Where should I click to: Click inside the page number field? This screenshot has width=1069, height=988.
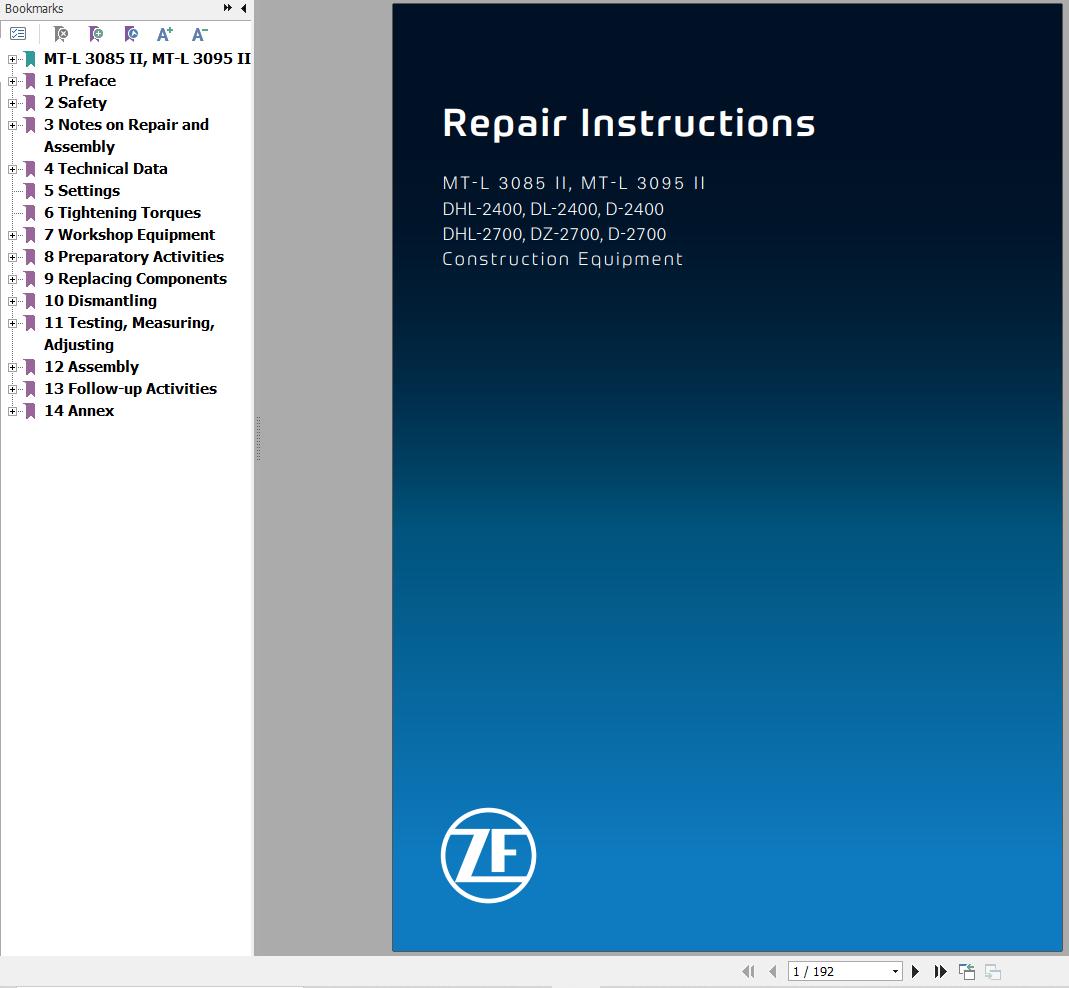click(830, 971)
